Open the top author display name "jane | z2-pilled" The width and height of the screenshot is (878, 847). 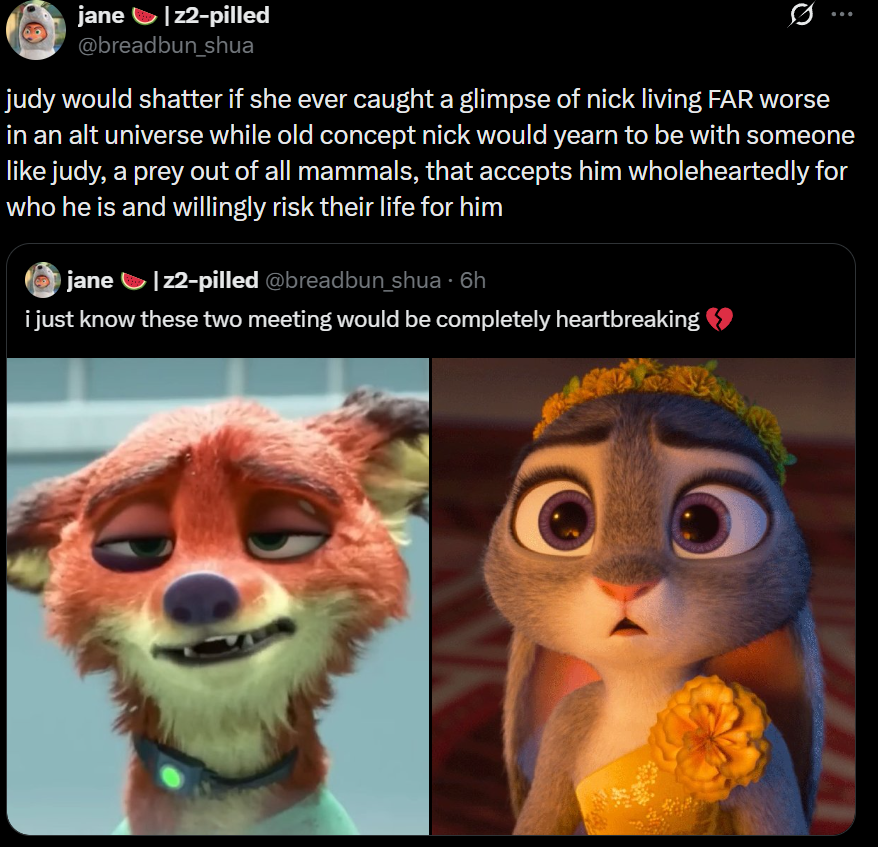[174, 15]
